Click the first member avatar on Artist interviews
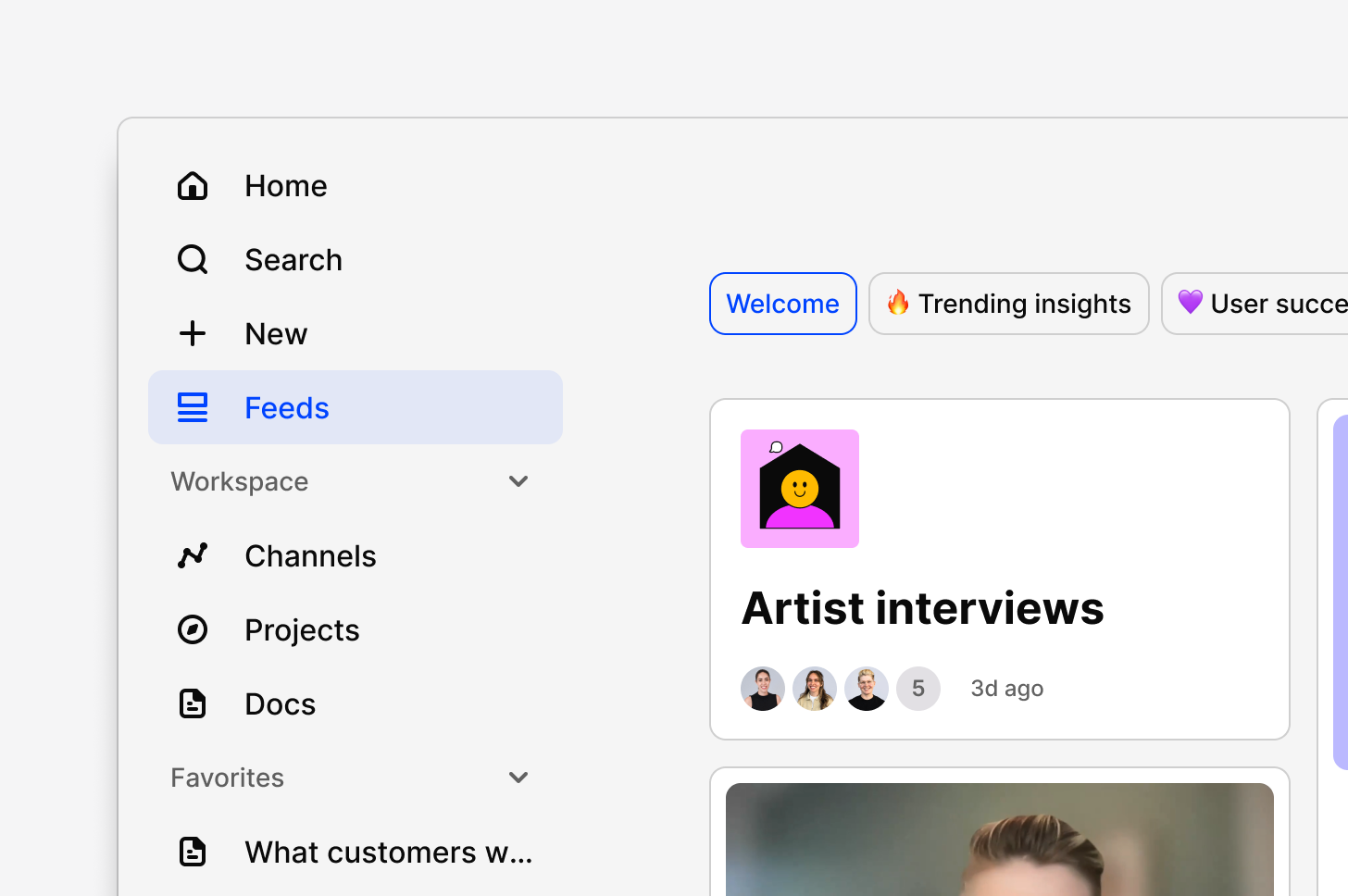This screenshot has height=896, width=1348. (763, 689)
